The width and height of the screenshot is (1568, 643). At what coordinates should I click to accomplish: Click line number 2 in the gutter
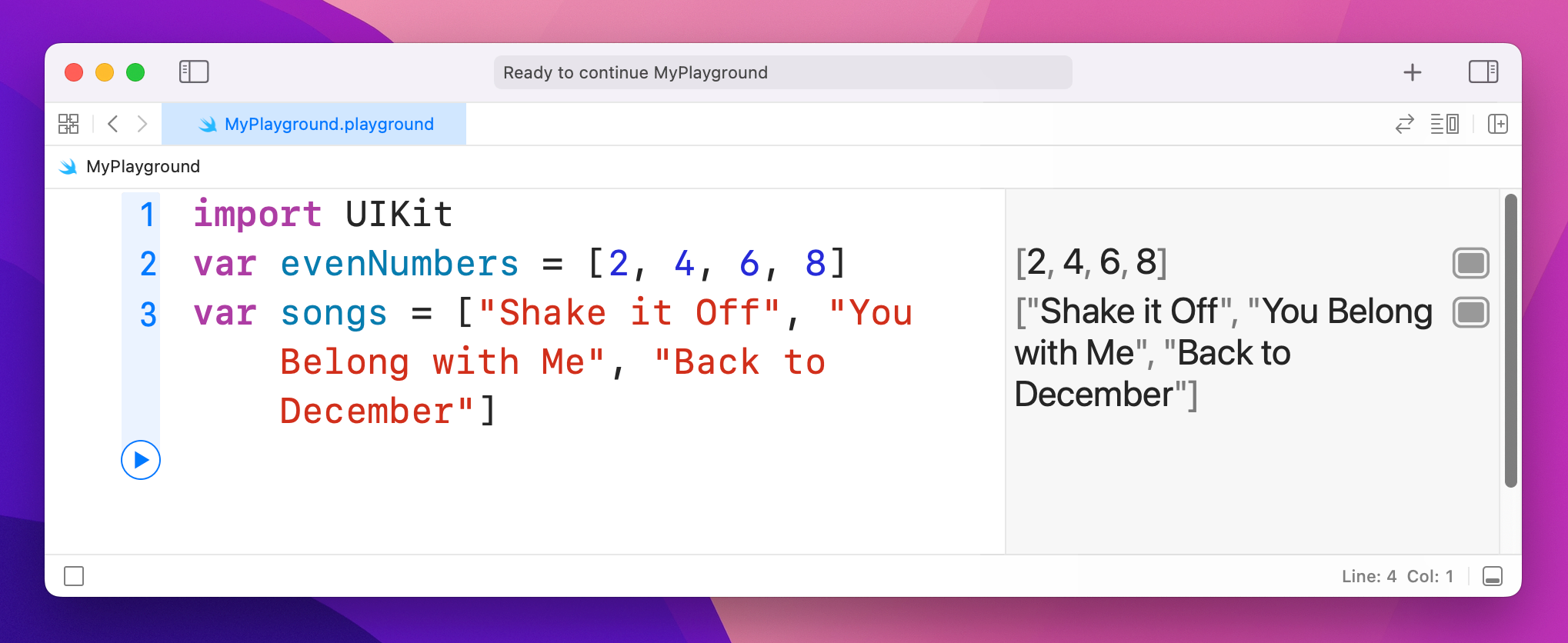[x=148, y=264]
